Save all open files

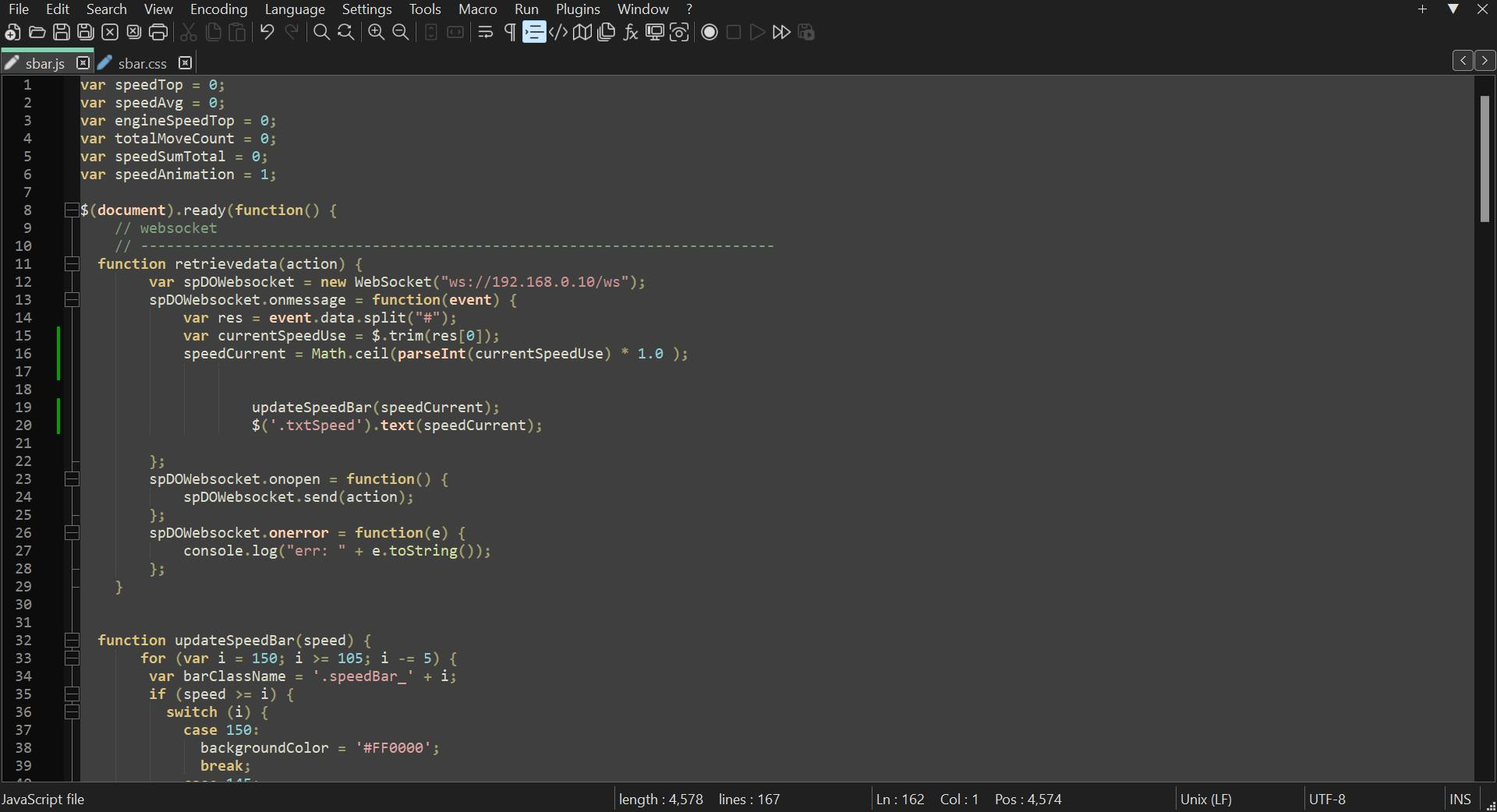pyautogui.click(x=86, y=32)
